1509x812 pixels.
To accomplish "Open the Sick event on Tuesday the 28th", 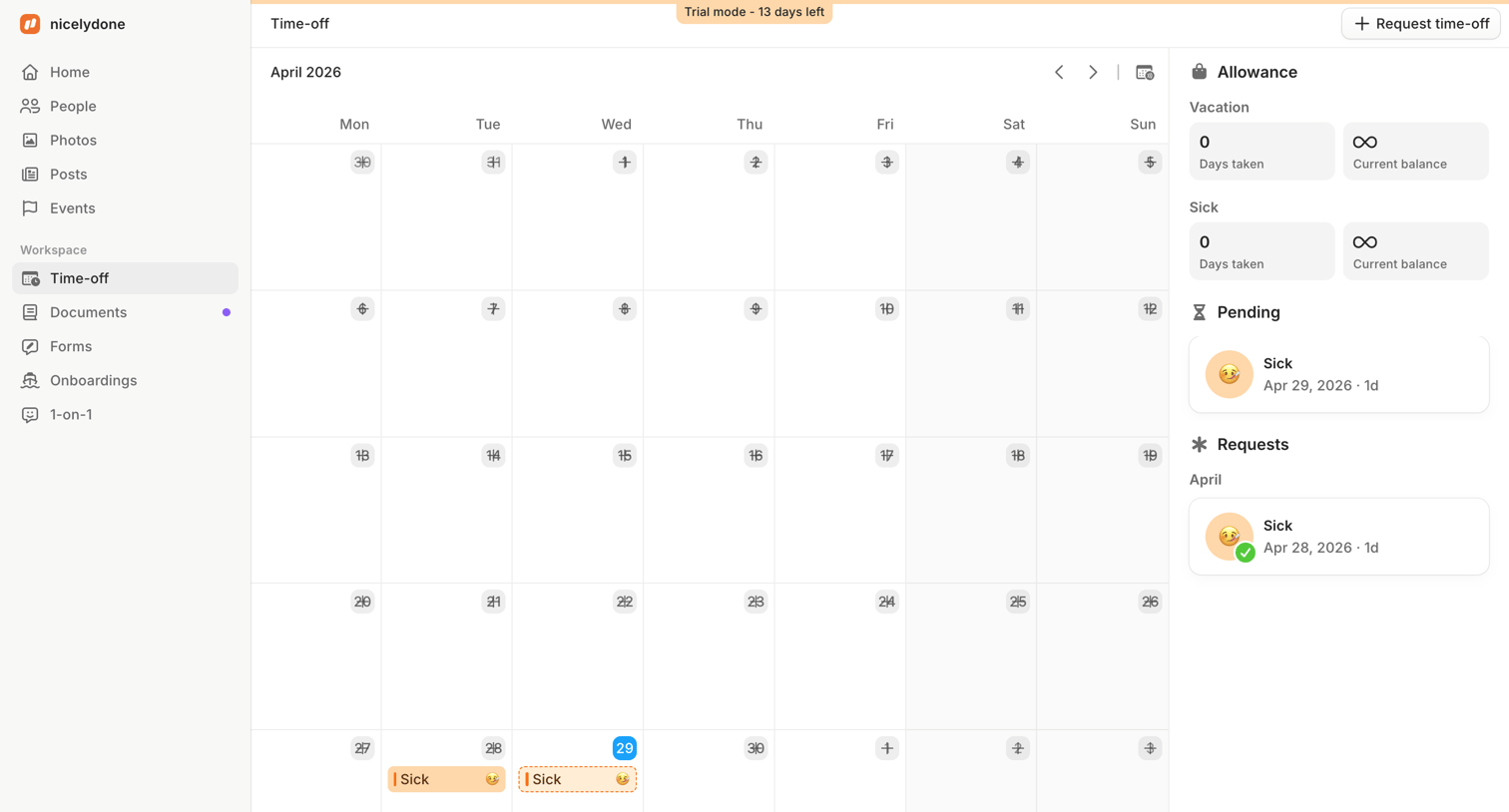I will (446, 779).
